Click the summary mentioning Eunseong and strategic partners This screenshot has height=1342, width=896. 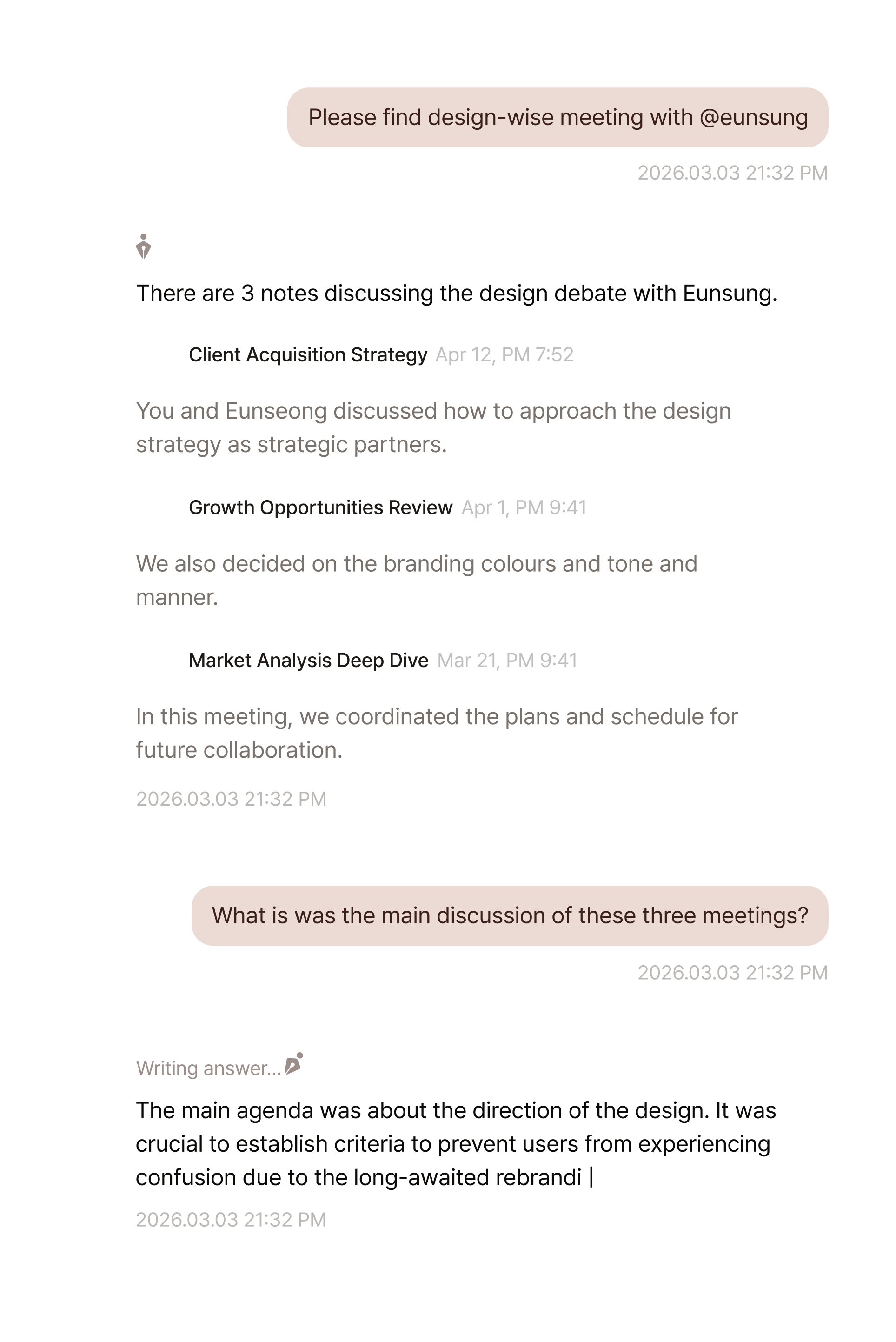click(x=434, y=427)
